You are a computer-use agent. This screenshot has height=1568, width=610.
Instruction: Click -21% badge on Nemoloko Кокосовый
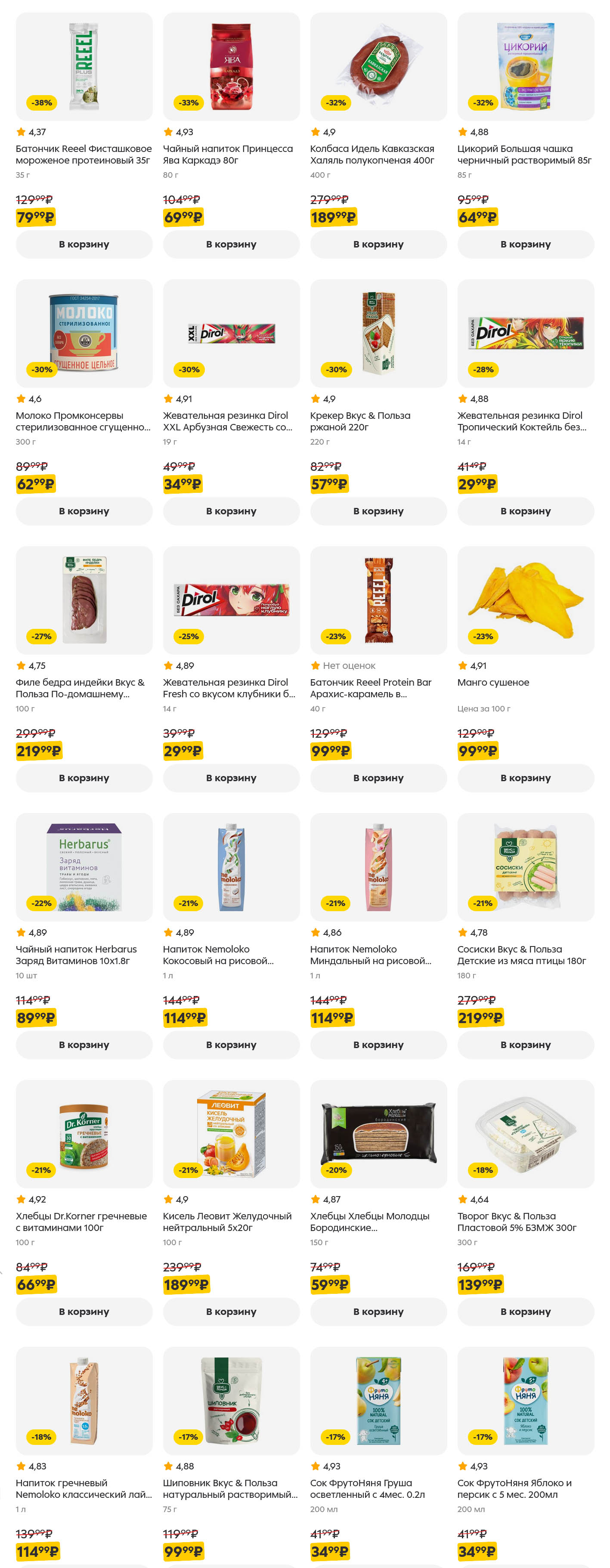(x=189, y=903)
